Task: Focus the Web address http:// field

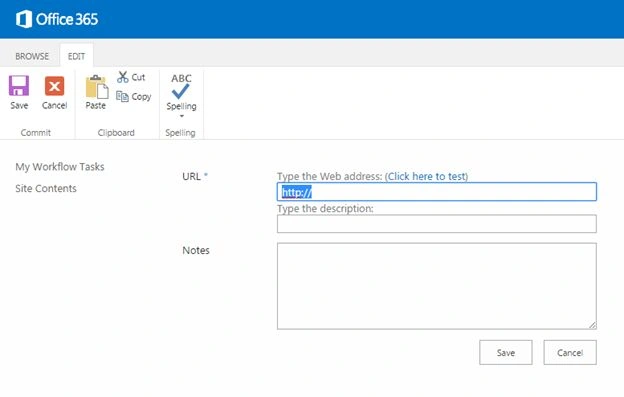Action: point(437,192)
